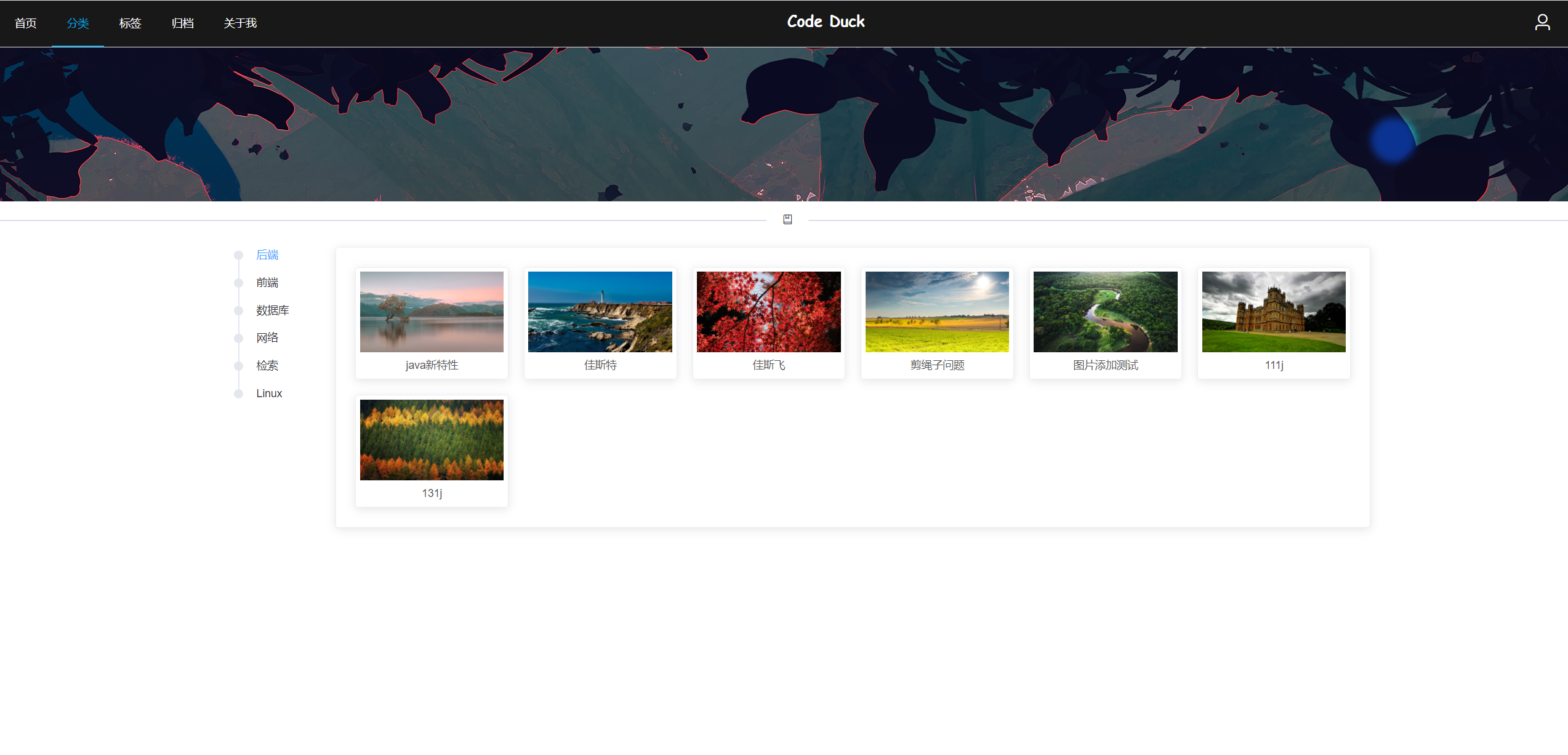Select the Linux category
Viewport: 1568px width, 755px height.
(x=269, y=393)
